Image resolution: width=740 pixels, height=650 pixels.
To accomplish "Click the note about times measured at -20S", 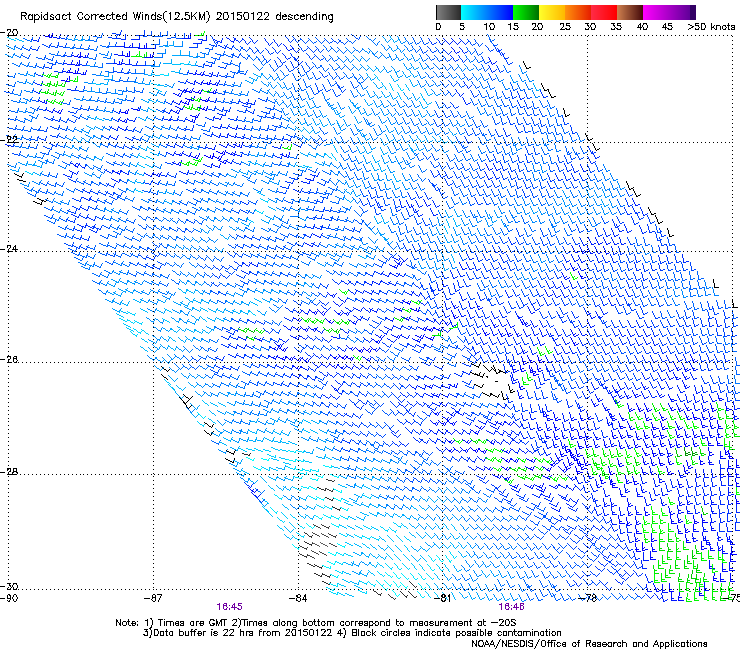I will [376, 623].
